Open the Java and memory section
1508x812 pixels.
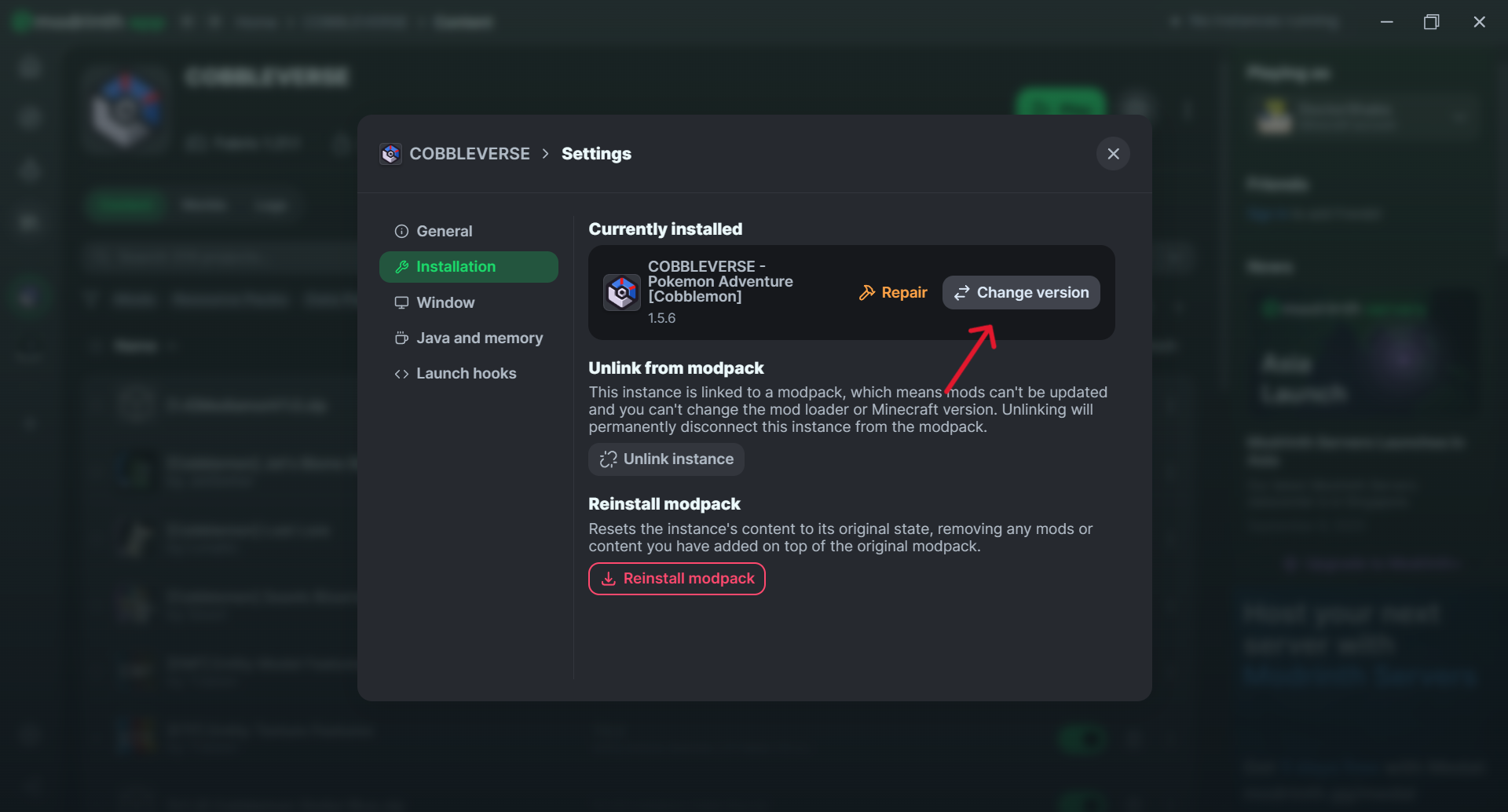tap(479, 338)
